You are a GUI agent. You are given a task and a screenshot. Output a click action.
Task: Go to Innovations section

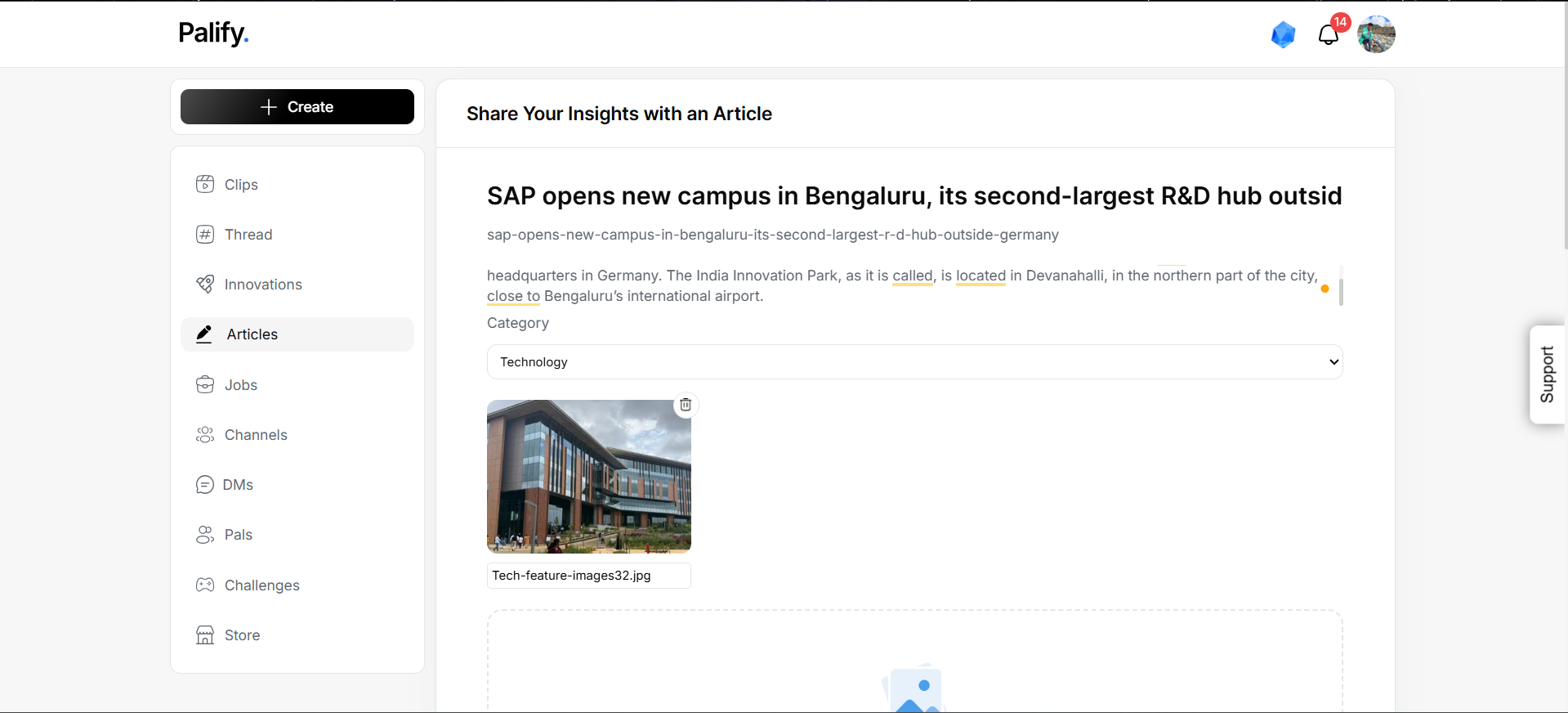coord(263,285)
